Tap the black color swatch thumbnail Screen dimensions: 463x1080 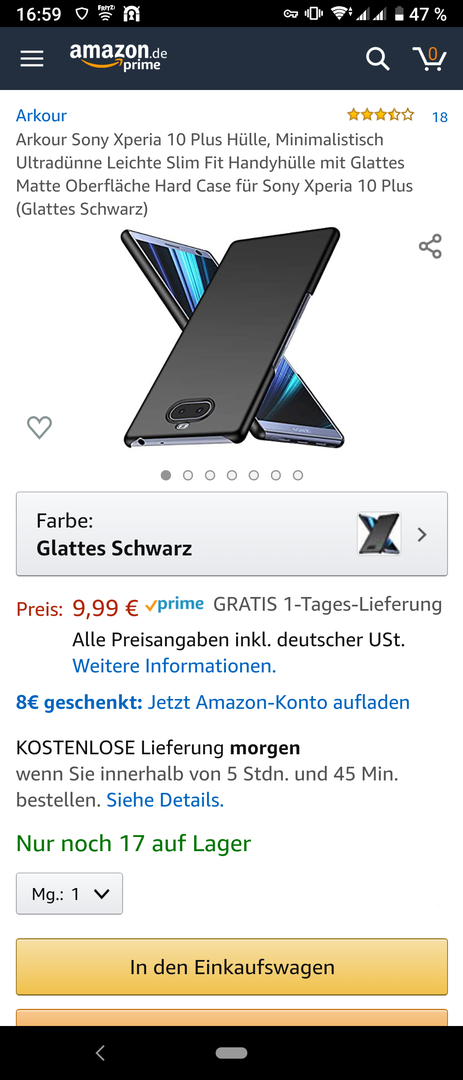click(379, 534)
